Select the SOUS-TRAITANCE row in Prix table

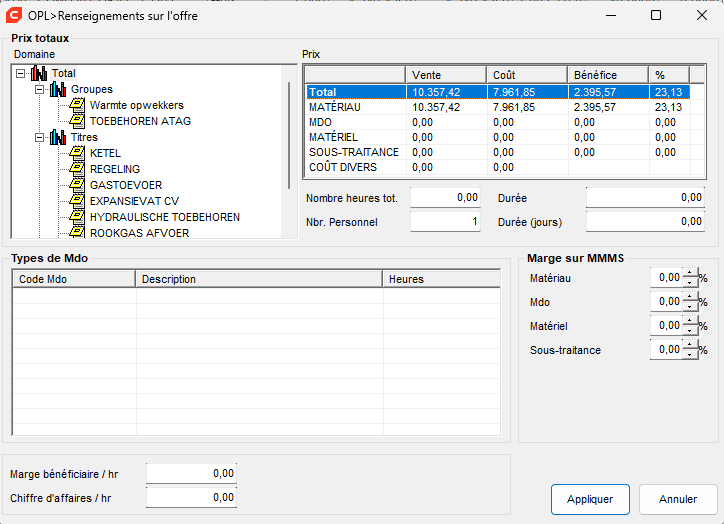pyautogui.click(x=498, y=152)
